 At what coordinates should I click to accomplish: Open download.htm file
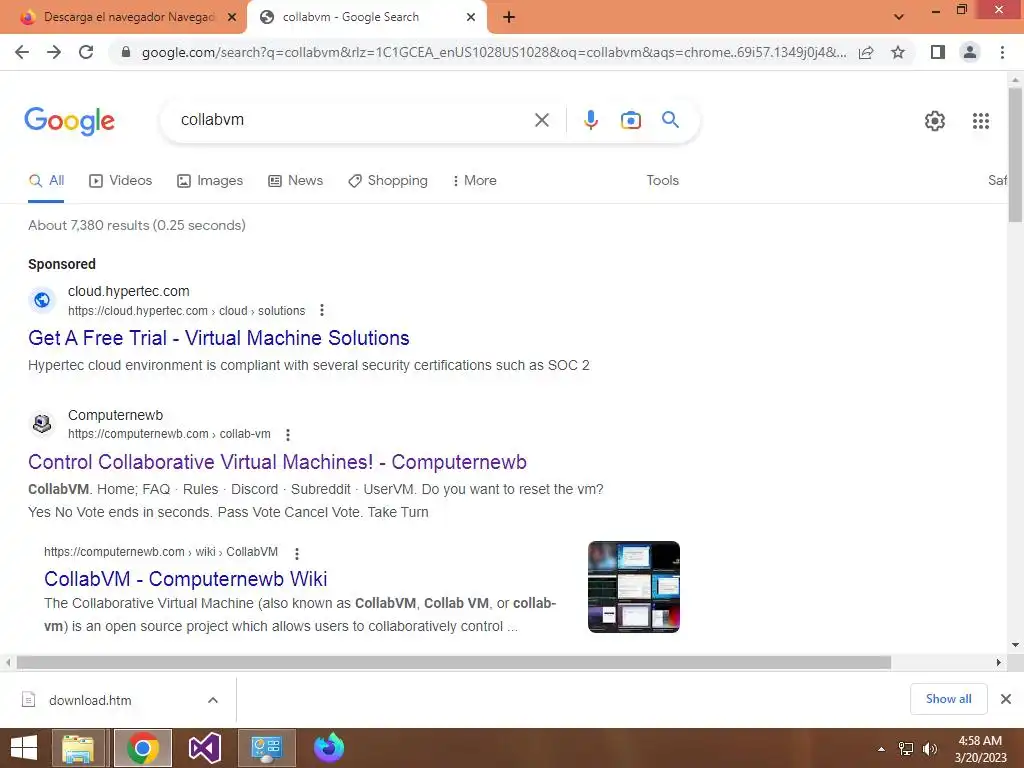coord(90,700)
